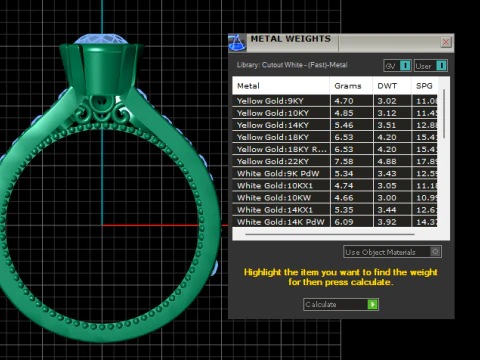This screenshot has height=360, width=480.
Task: Select the Yellow Gold:10KY row
Action: click(x=335, y=113)
